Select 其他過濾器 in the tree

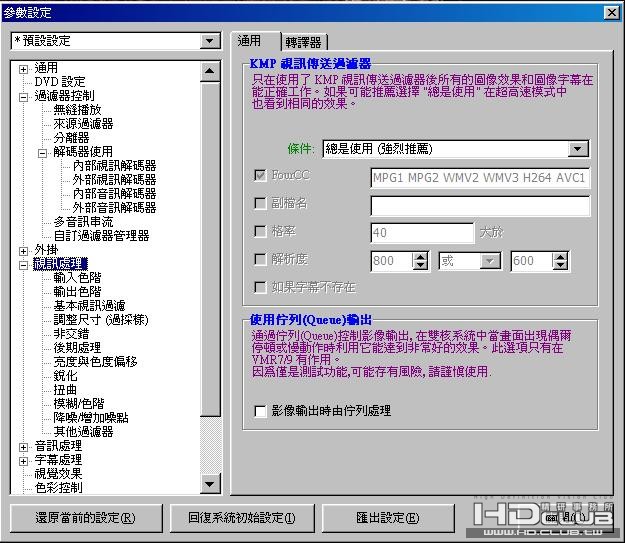coord(83,432)
